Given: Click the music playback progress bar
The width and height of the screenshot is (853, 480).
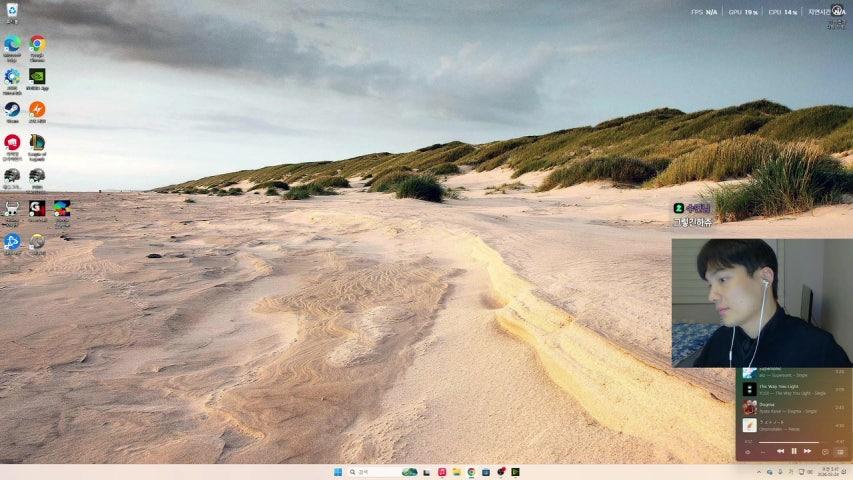Looking at the screenshot, I should [x=794, y=442].
